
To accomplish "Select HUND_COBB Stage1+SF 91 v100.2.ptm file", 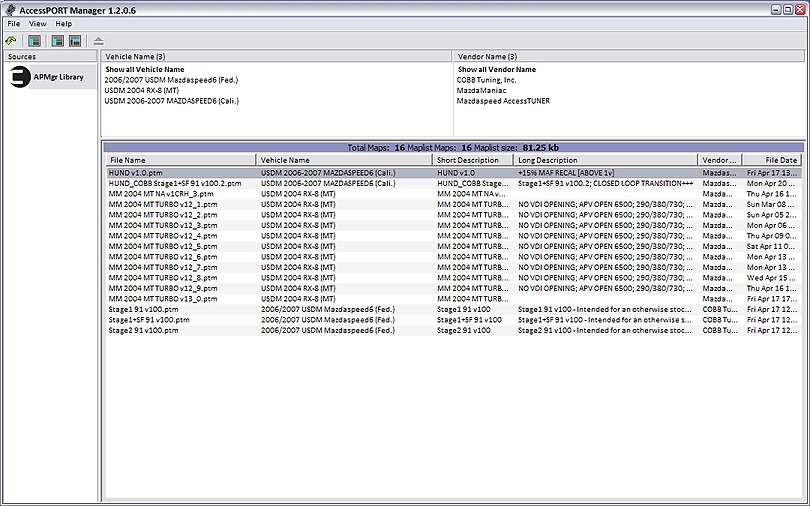I will (175, 183).
